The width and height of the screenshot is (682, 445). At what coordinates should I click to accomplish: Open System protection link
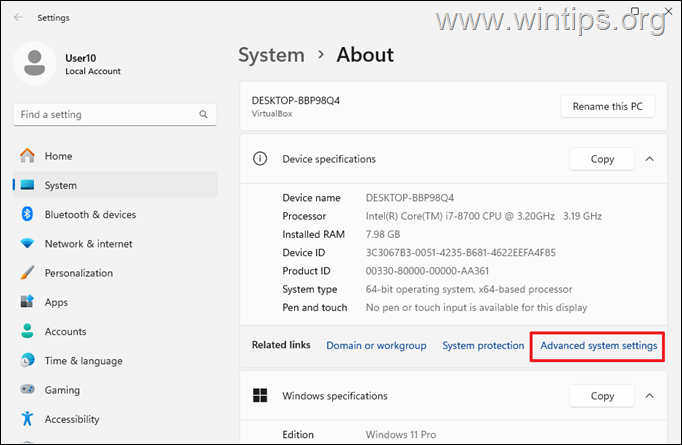(x=483, y=345)
